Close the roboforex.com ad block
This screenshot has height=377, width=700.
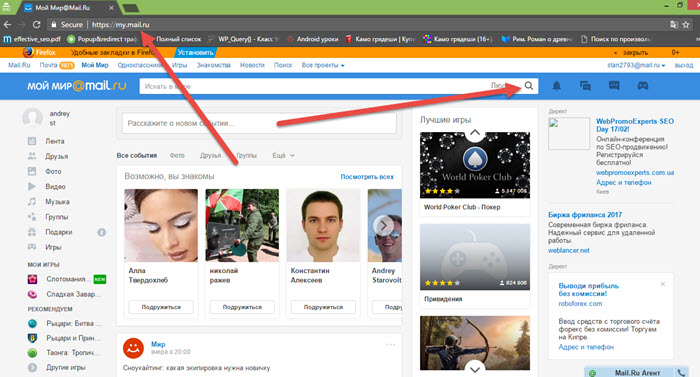(x=662, y=284)
